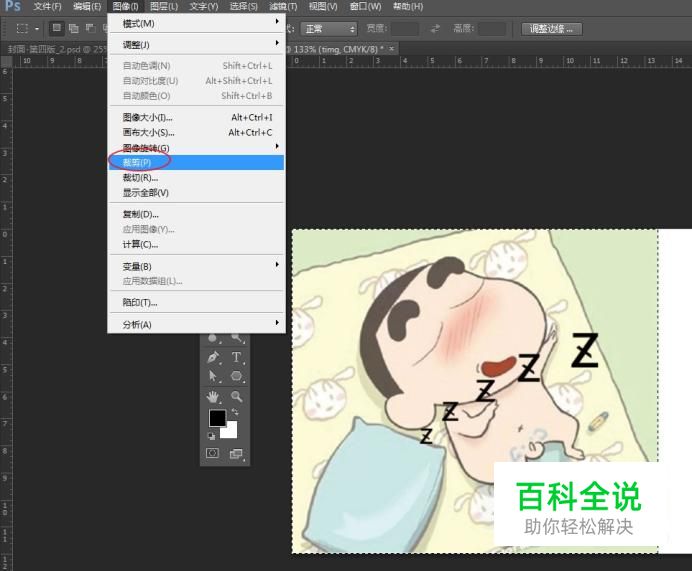692x571 pixels.
Task: Click the 自动色调(N) menu entry
Action: click(196, 66)
